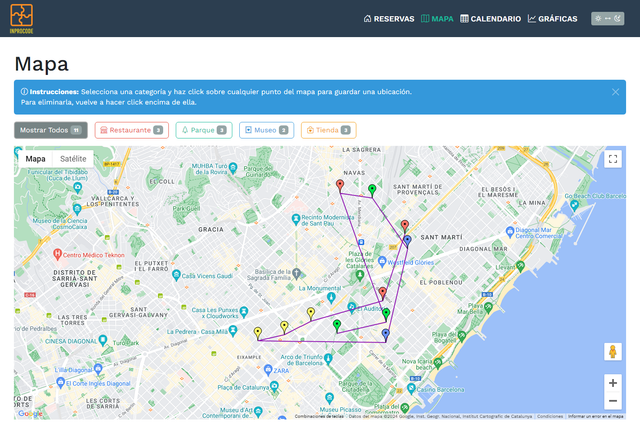Image resolution: width=640 pixels, height=434 pixels.
Task: Dismiss the blue instructions banner
Action: coord(615,92)
